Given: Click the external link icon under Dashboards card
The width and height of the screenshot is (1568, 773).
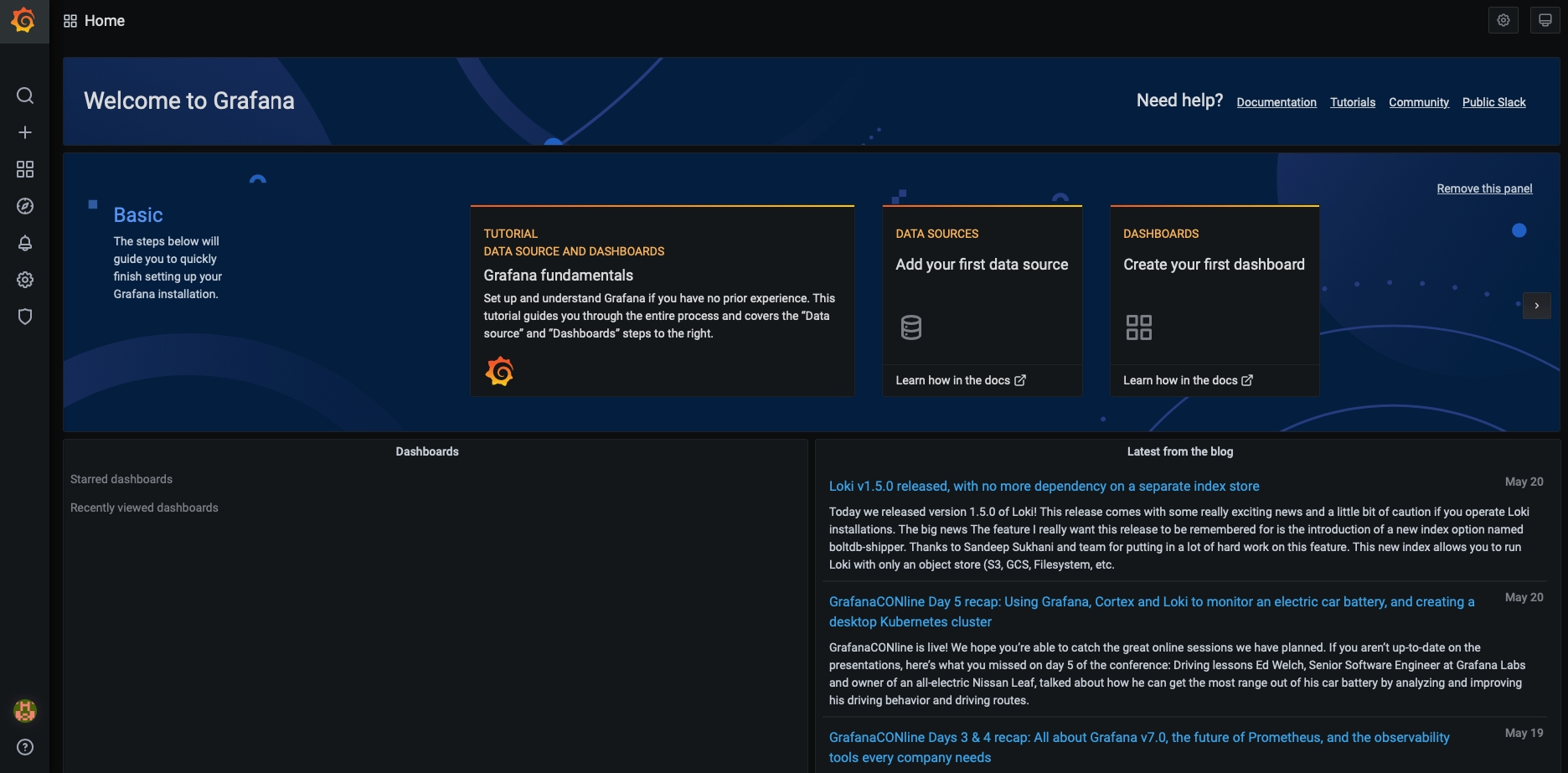Looking at the screenshot, I should click(1247, 380).
